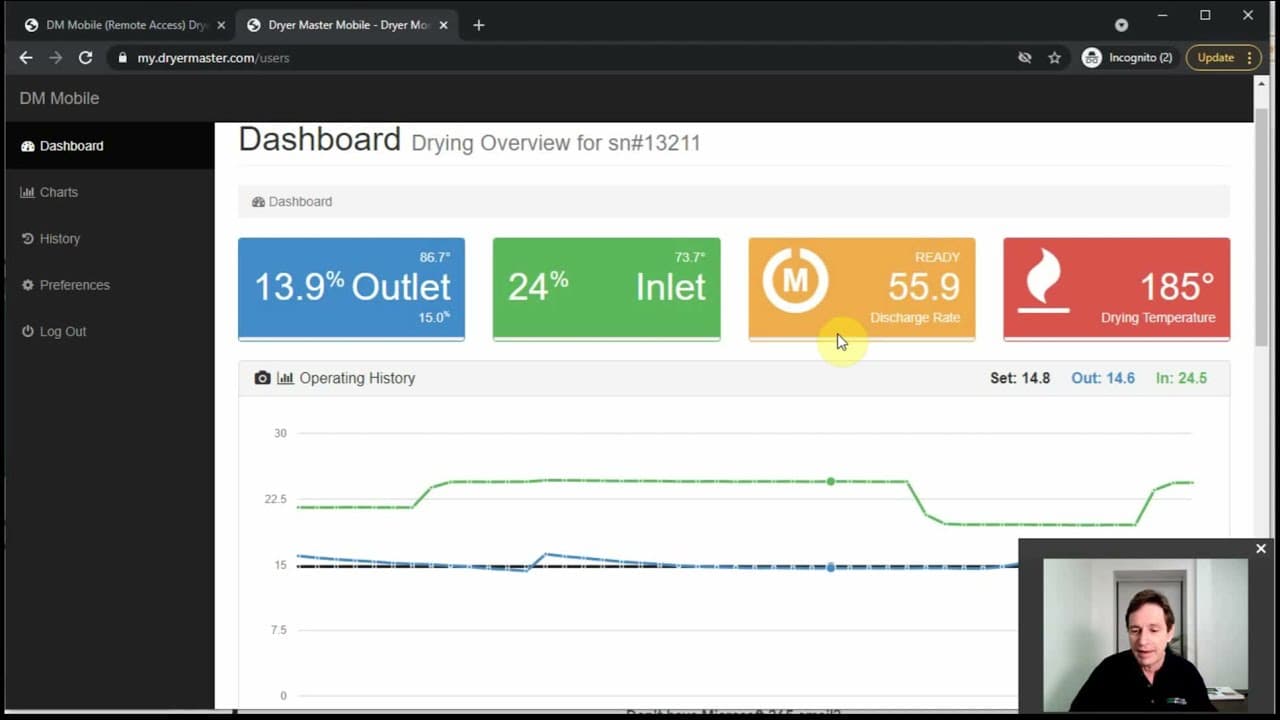Click the circular M mode icon on Discharge Rate tile
This screenshot has height=720, width=1280.
[x=795, y=280]
